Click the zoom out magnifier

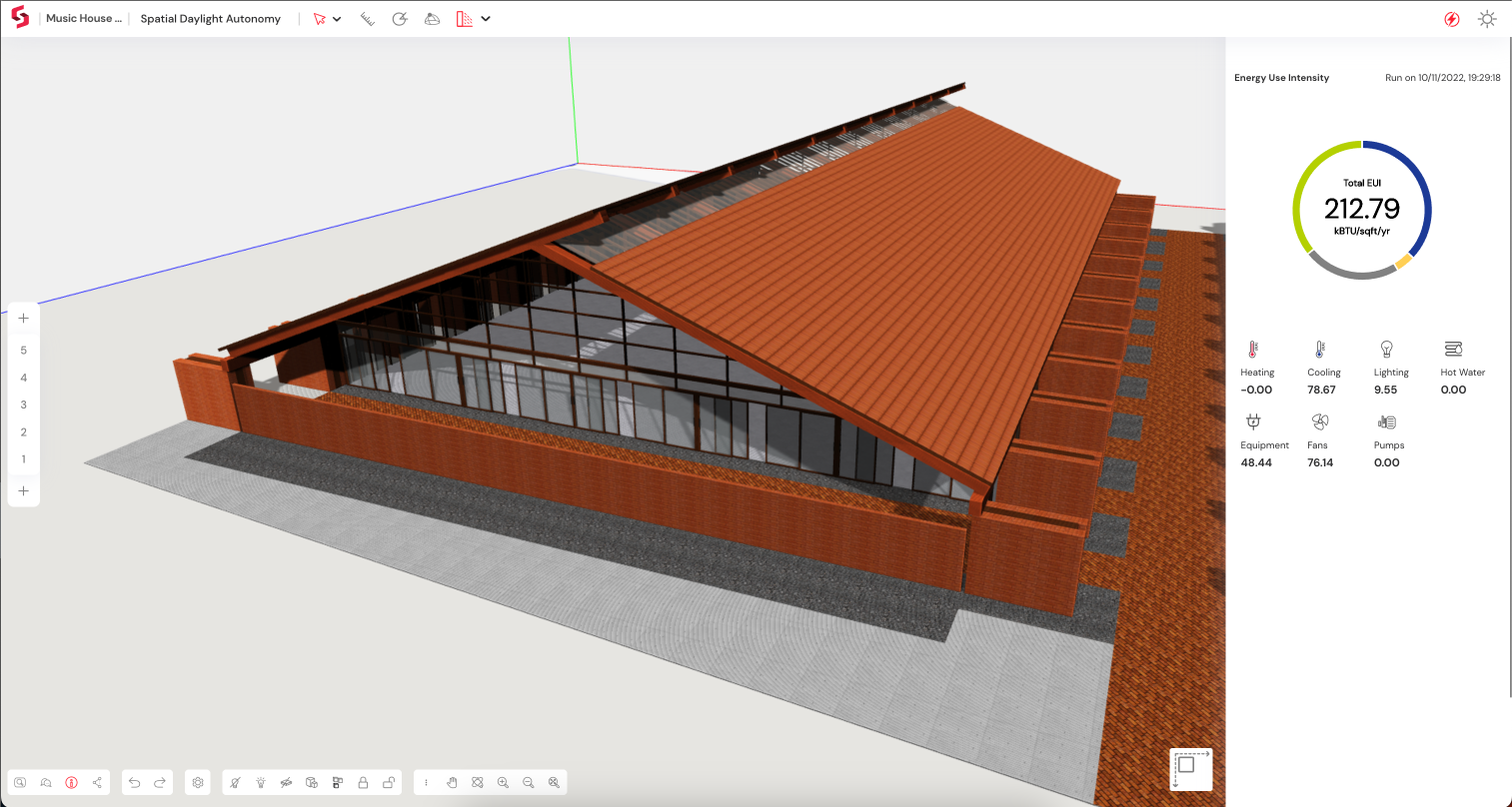529,782
